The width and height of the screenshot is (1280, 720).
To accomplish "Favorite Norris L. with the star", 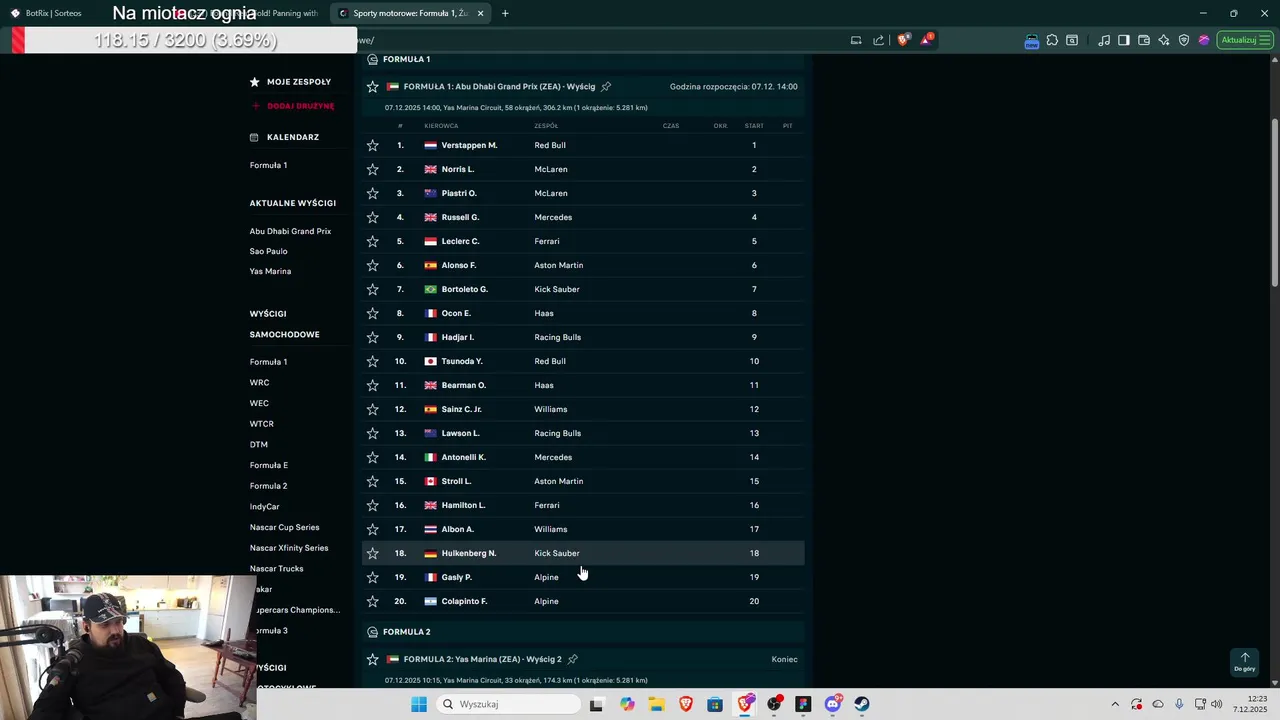I will 373,169.
